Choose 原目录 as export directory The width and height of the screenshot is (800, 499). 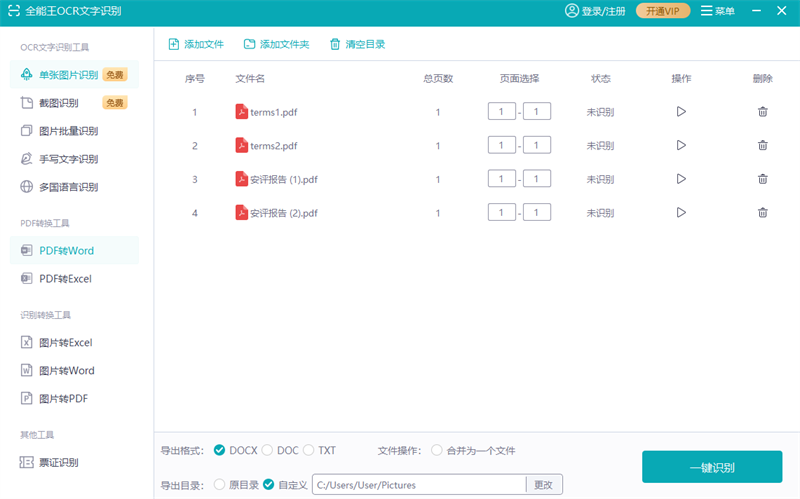[220, 485]
